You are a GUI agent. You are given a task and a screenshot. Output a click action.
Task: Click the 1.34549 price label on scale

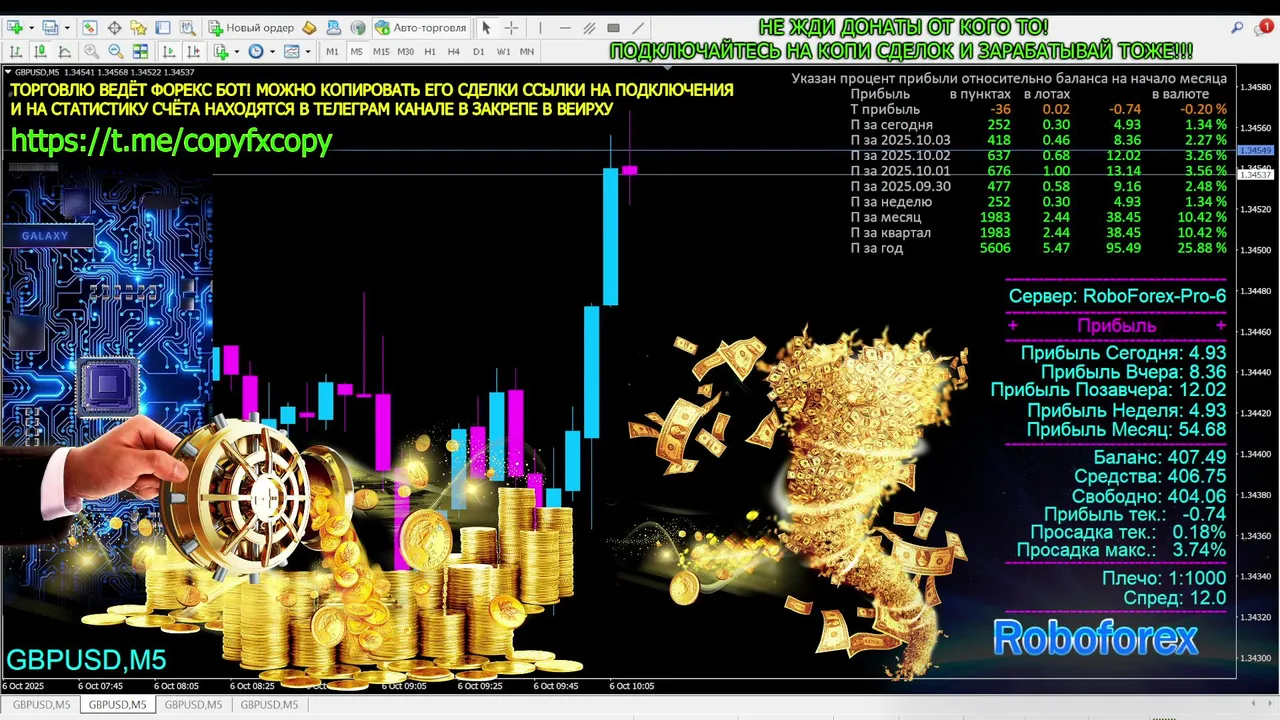pos(1255,150)
